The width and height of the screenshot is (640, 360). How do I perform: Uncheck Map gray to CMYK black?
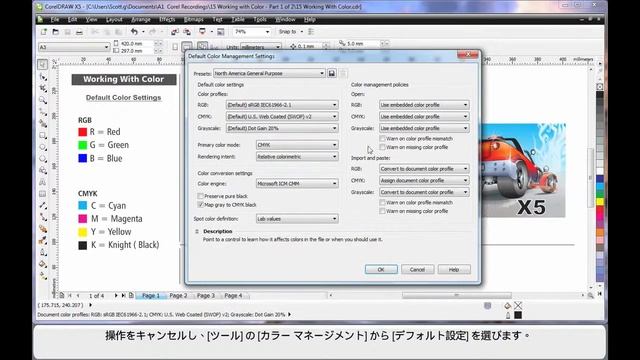coord(200,205)
